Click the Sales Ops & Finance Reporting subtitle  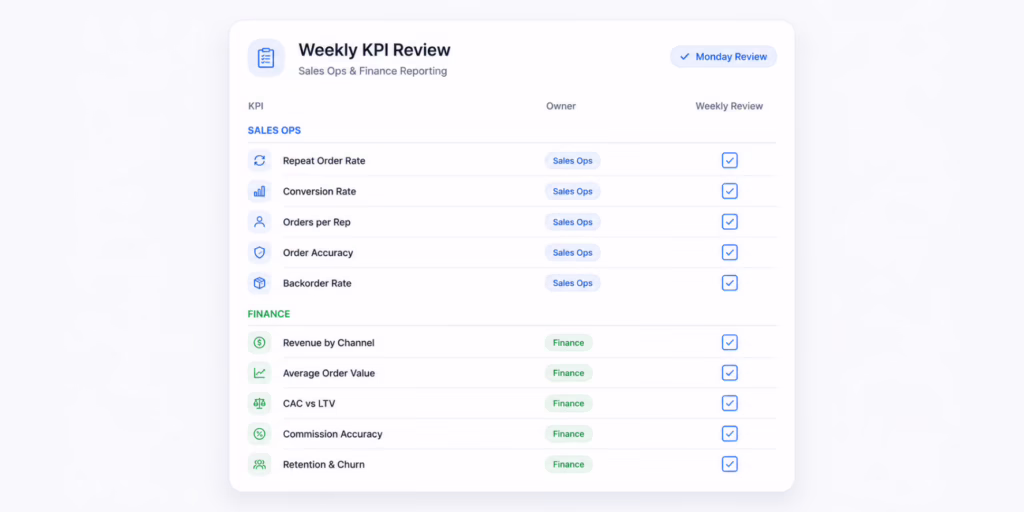click(x=373, y=71)
